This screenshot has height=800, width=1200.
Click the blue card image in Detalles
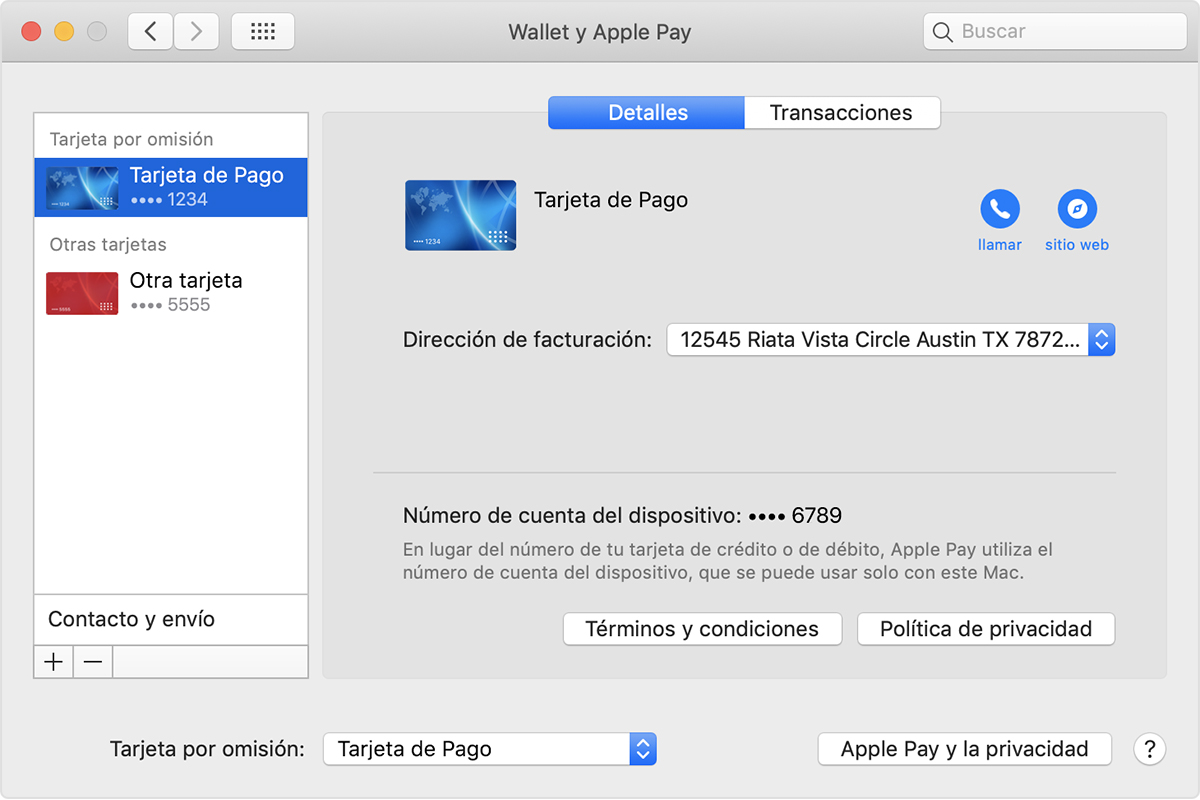click(x=461, y=215)
